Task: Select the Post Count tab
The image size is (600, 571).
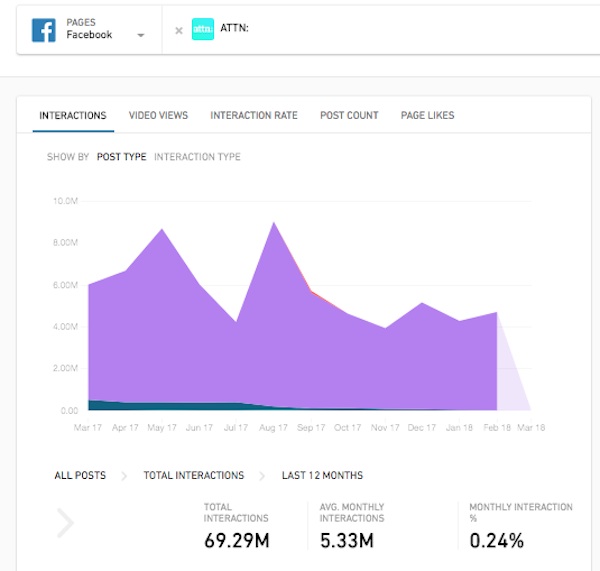Action: click(x=349, y=115)
